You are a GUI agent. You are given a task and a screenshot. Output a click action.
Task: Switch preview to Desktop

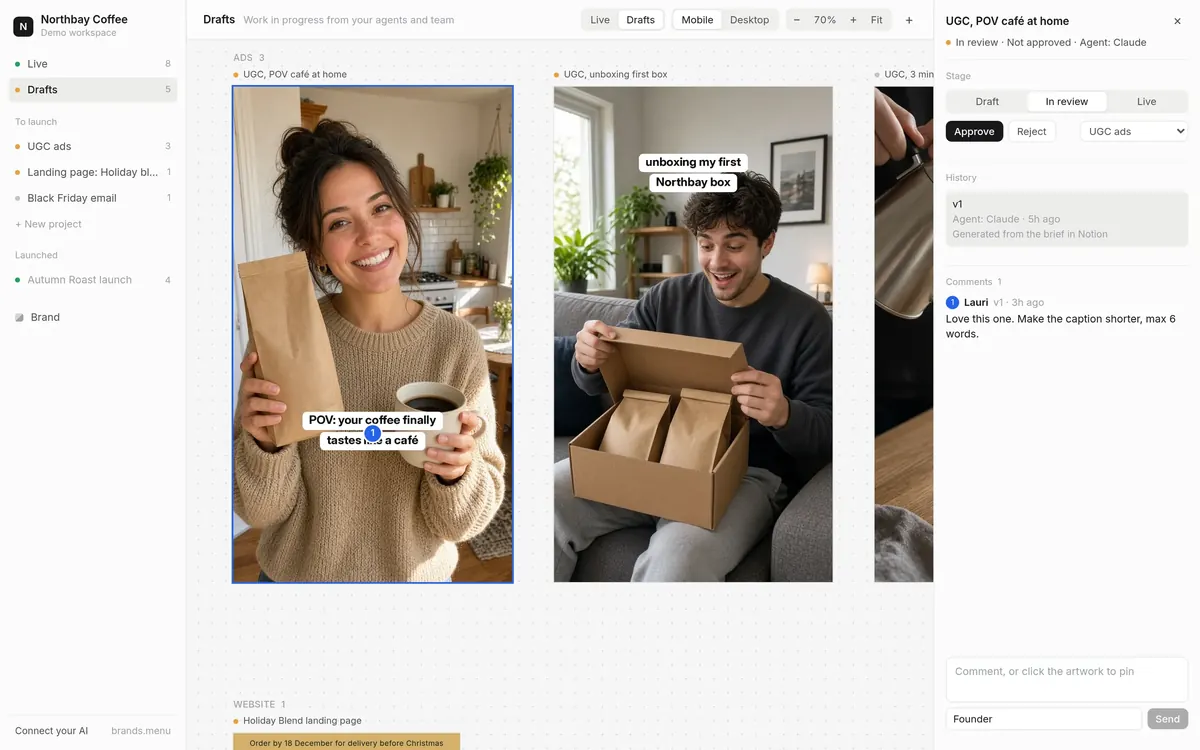(750, 20)
